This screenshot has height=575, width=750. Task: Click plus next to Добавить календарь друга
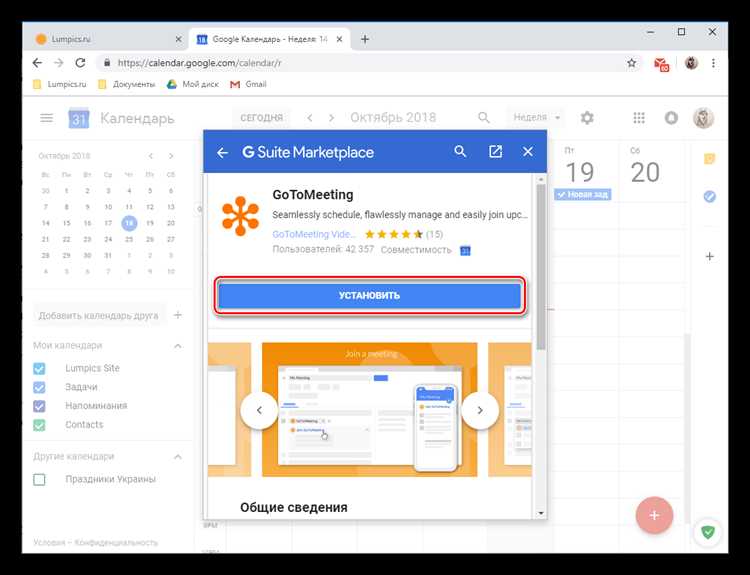pyautogui.click(x=177, y=315)
